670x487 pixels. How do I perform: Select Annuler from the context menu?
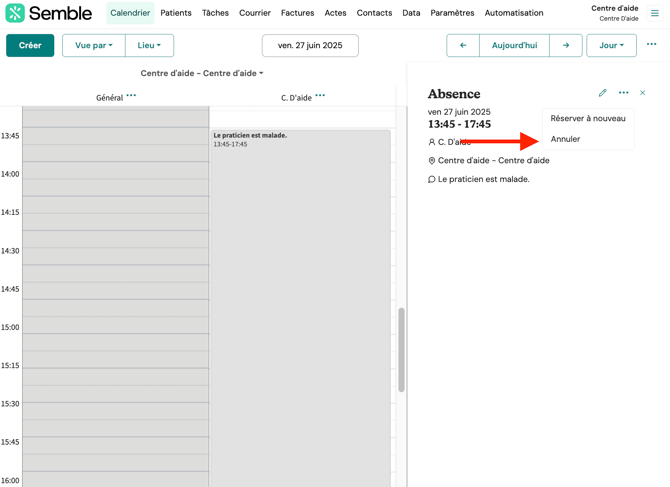tap(566, 139)
